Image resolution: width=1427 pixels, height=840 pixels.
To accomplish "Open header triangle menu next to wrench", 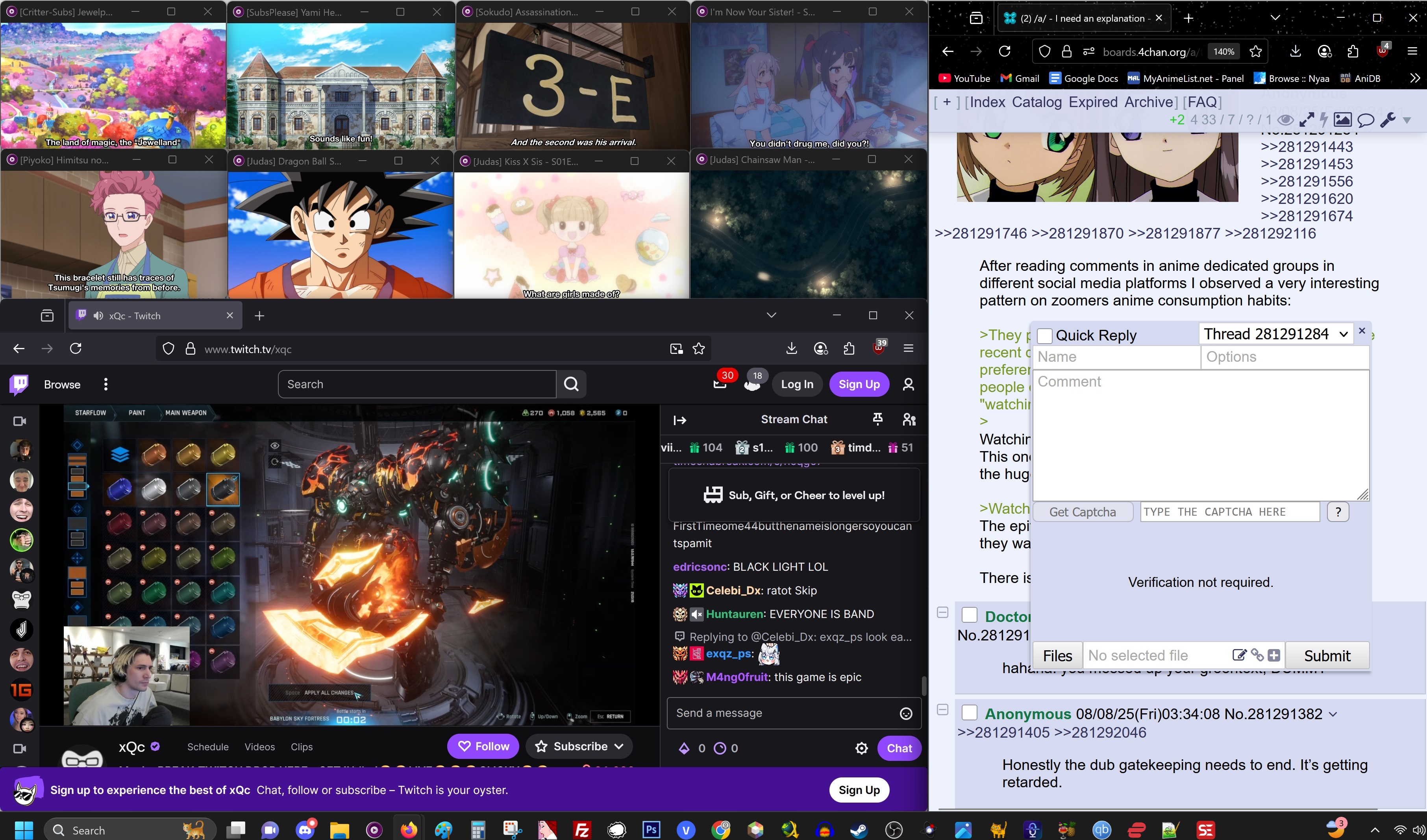I will pyautogui.click(x=1407, y=120).
